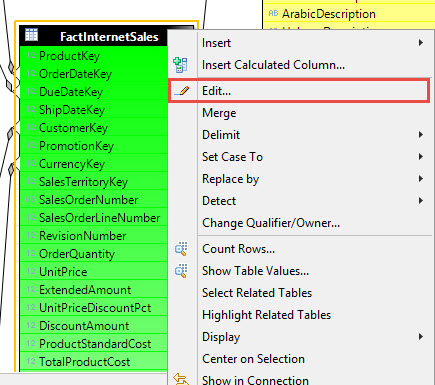Select the ProductStandardCost column

click(x=93, y=343)
